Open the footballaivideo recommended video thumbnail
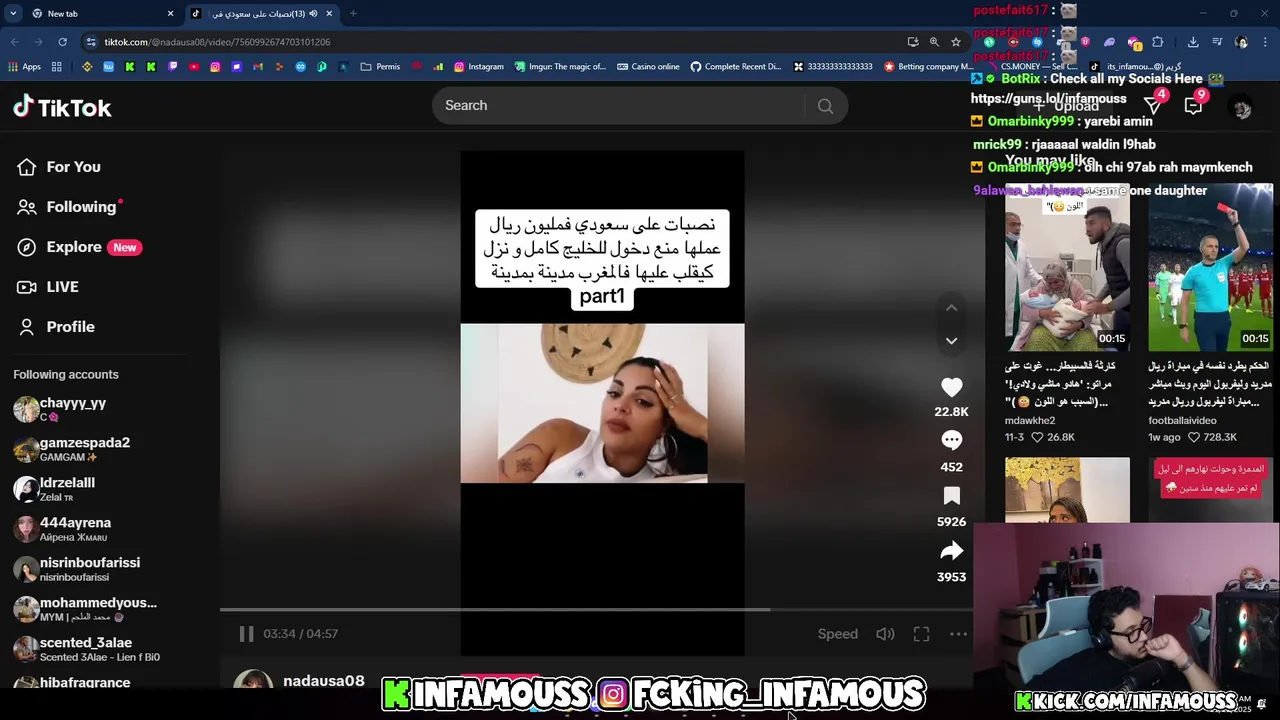 (1210, 267)
